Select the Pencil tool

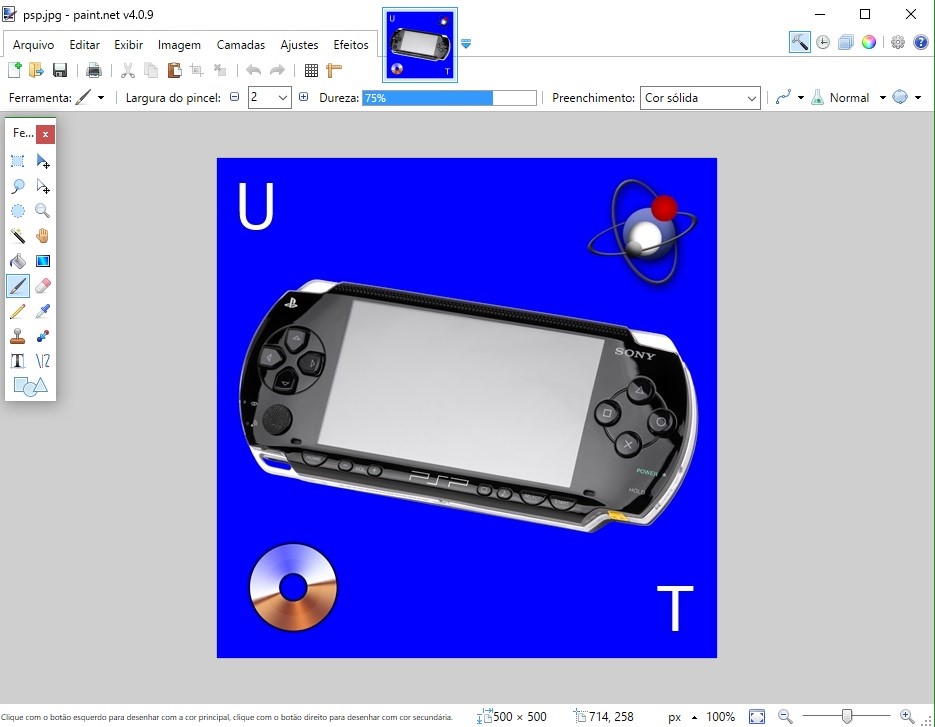point(17,310)
